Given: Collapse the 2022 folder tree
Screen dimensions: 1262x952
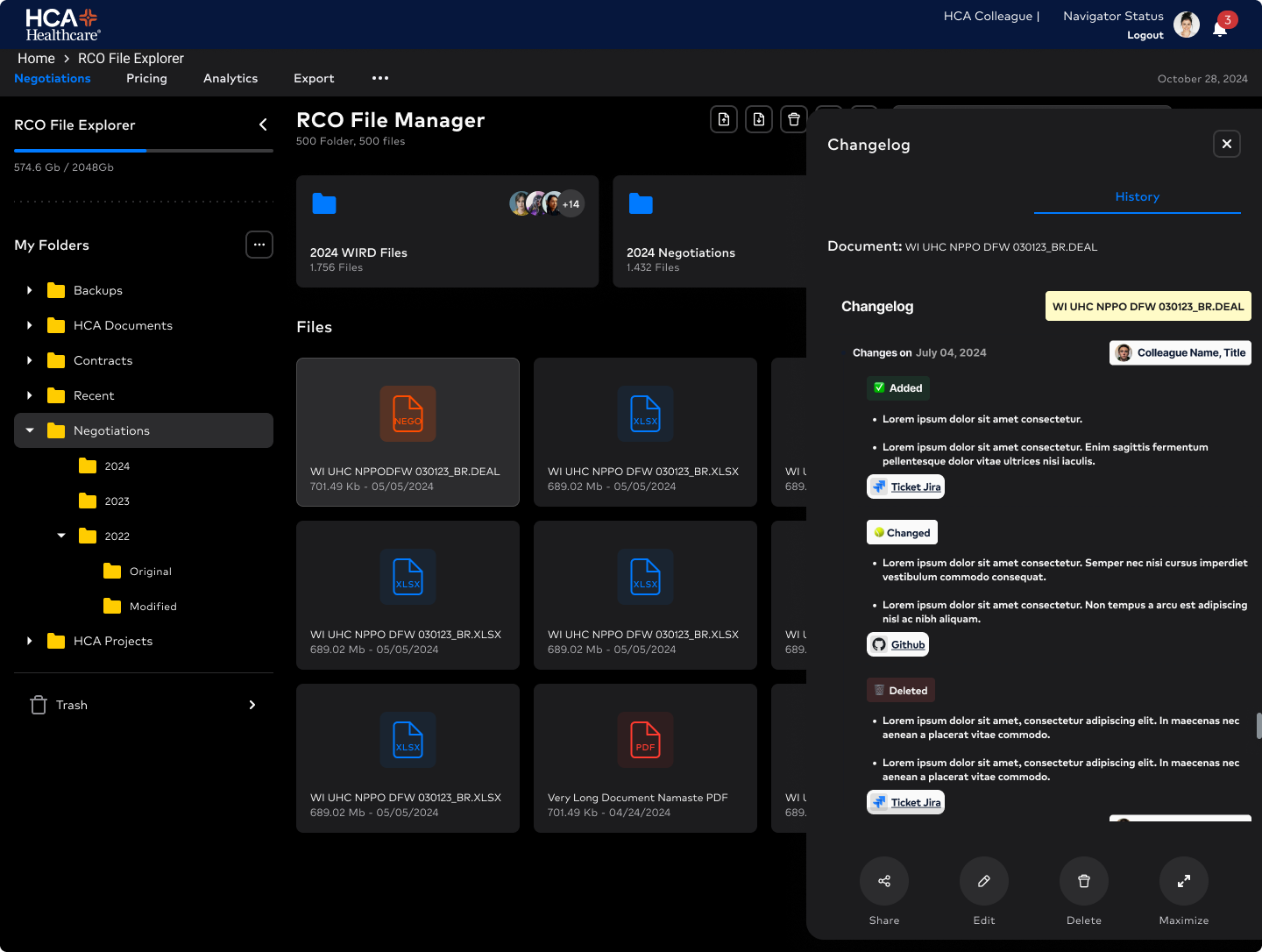Looking at the screenshot, I should 61,536.
